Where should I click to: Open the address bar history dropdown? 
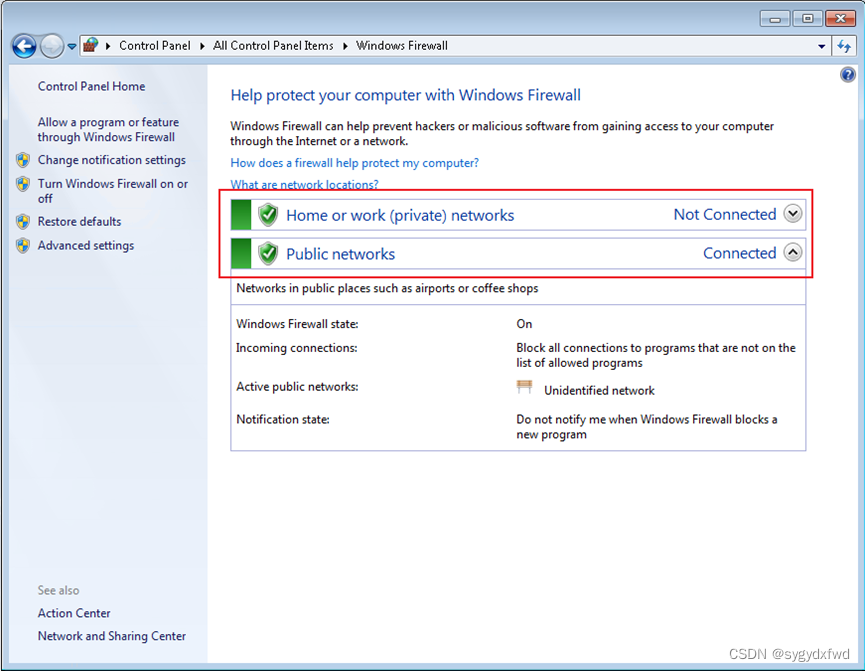click(x=821, y=46)
